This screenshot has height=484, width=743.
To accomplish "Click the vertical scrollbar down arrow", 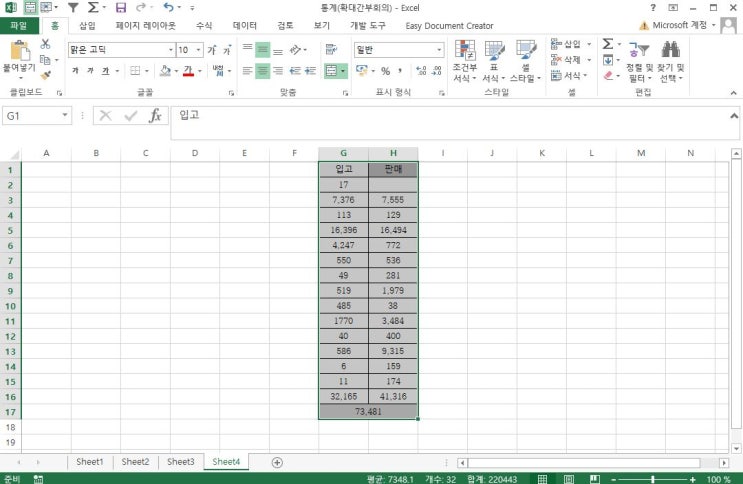I will pyautogui.click(x=736, y=448).
